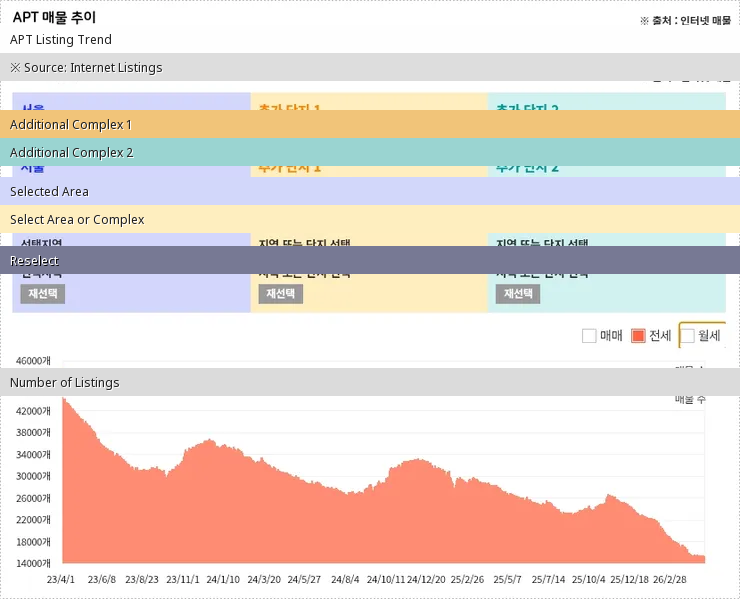Click the 26/2/28 x-axis date label

684,579
